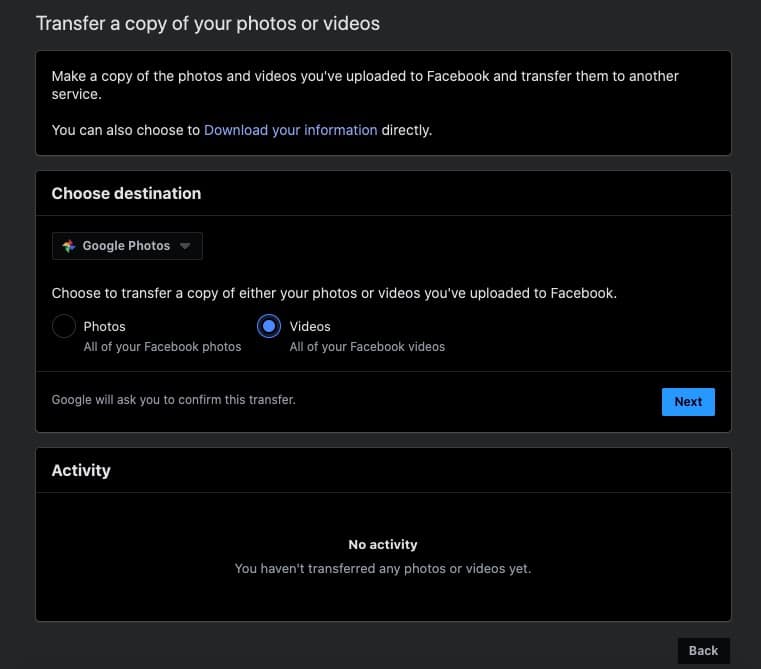Click the "Videos" option label

pos(310,326)
